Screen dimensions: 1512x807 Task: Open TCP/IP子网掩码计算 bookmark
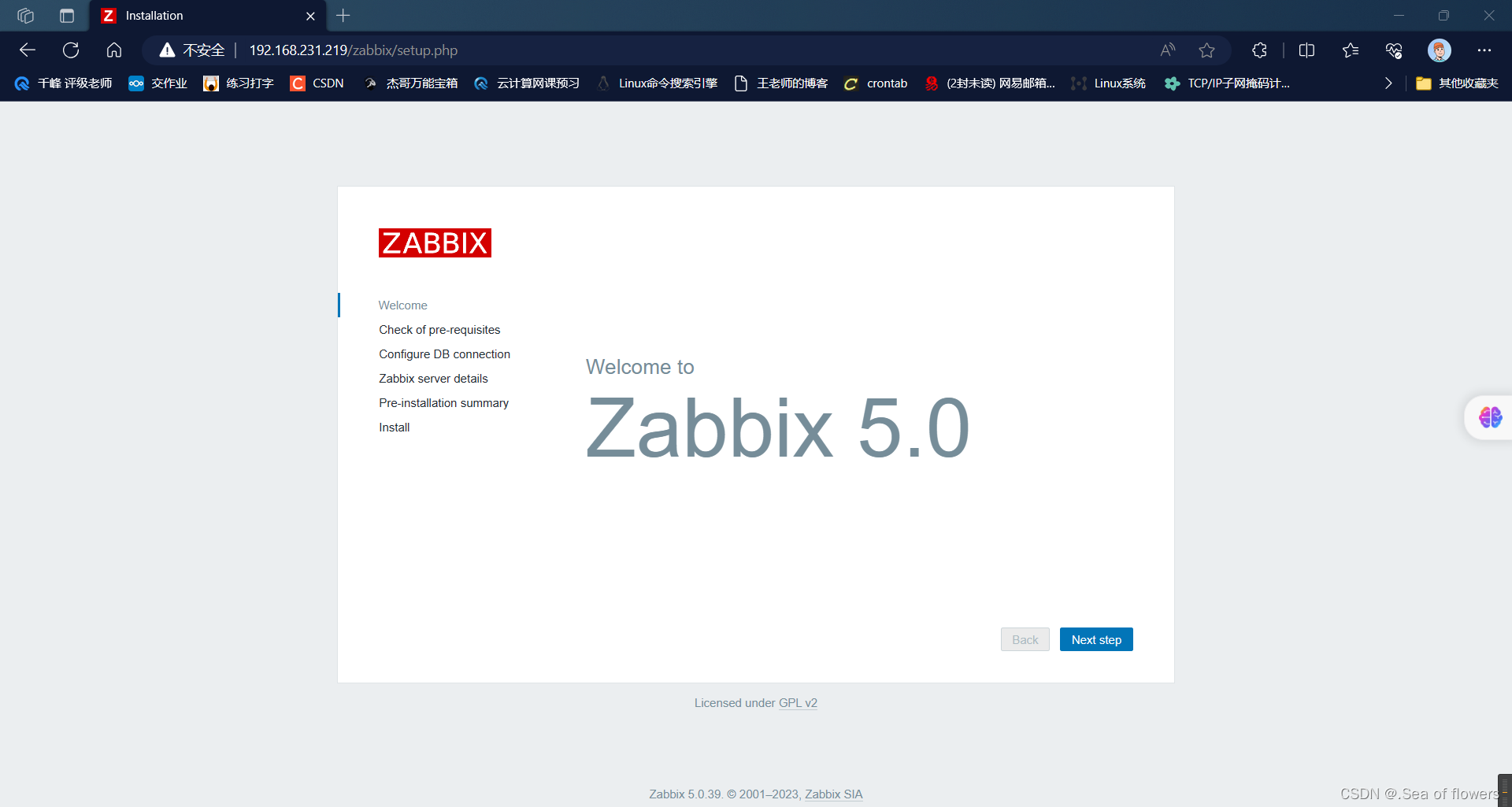1228,83
